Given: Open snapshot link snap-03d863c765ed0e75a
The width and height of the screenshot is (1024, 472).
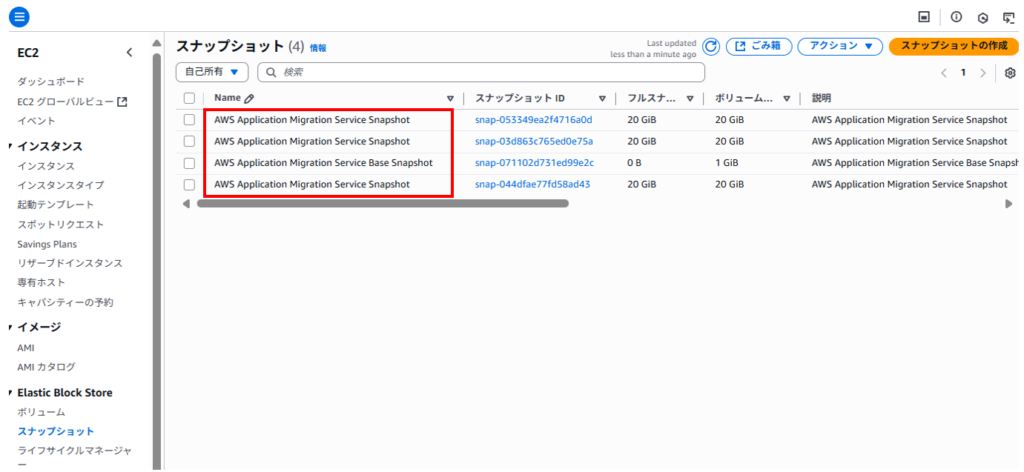Looking at the screenshot, I should 534,141.
